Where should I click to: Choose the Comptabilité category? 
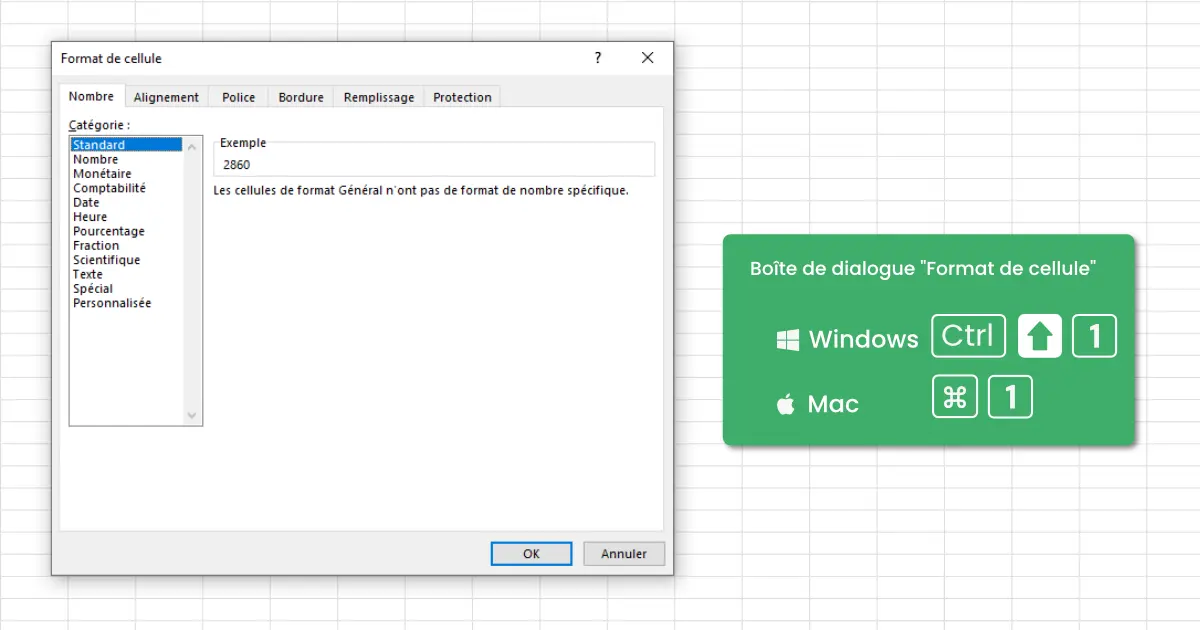click(x=127, y=188)
